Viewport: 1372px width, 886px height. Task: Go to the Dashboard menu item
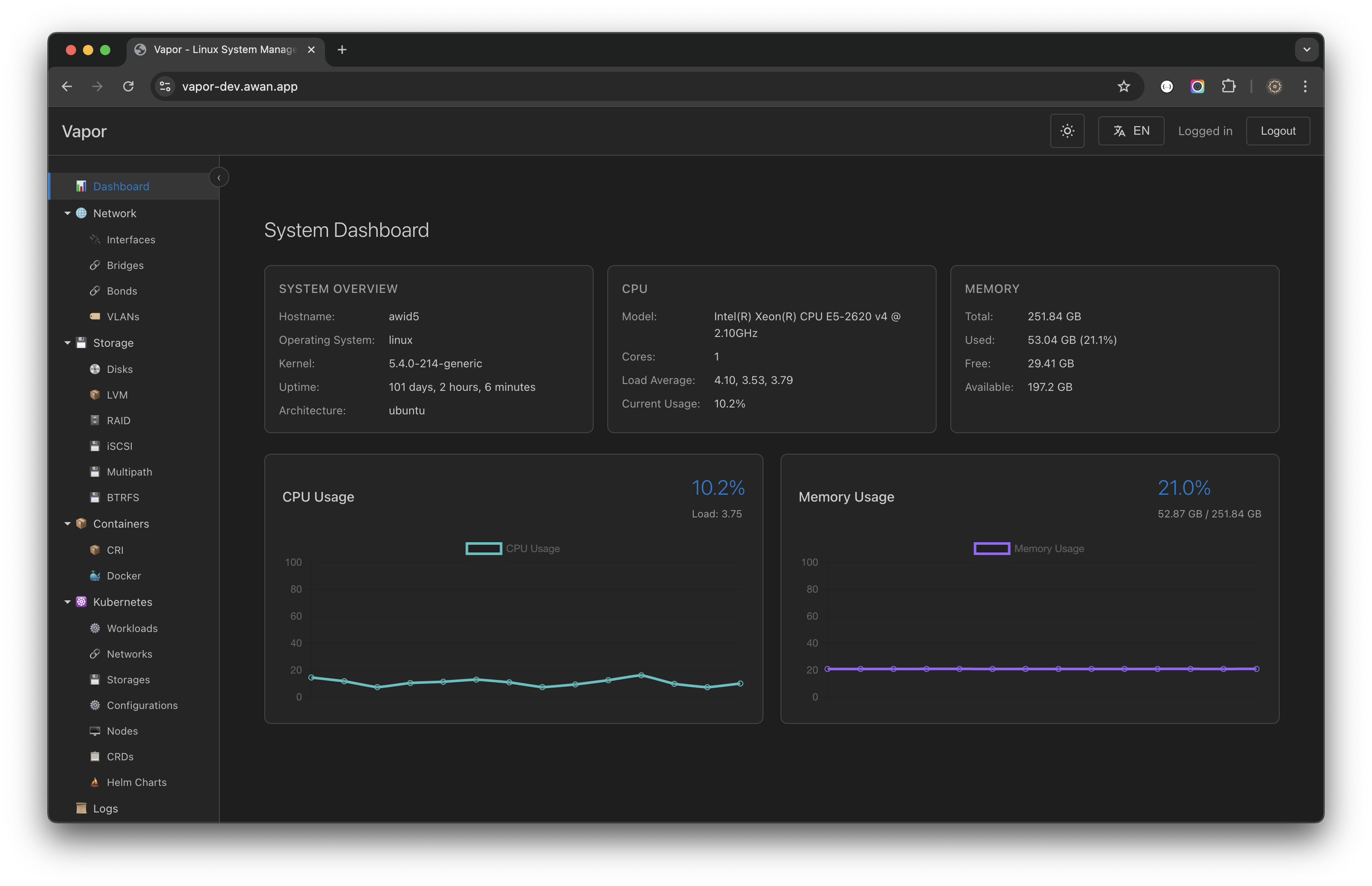pos(121,186)
